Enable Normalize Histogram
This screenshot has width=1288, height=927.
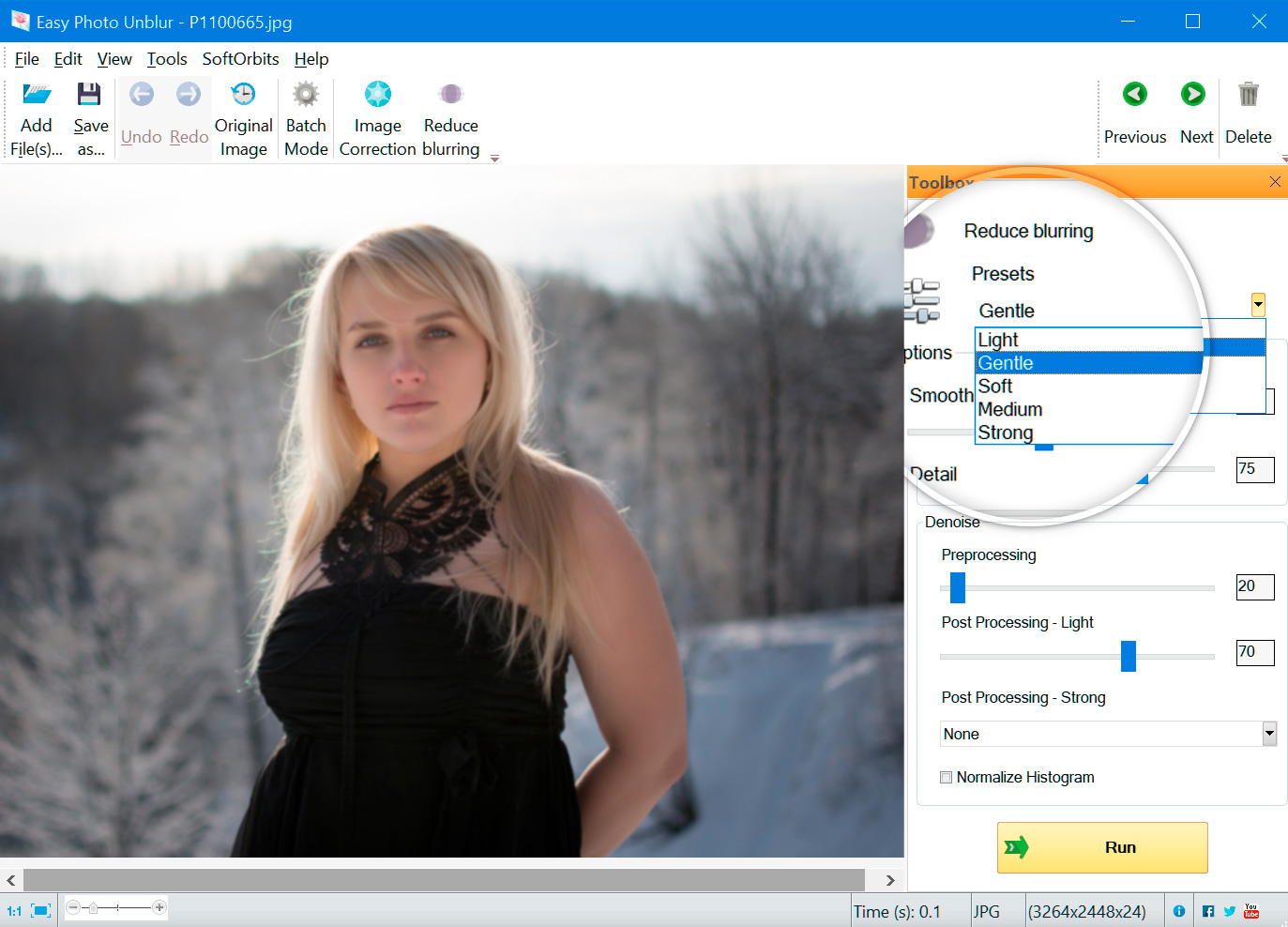[x=946, y=777]
